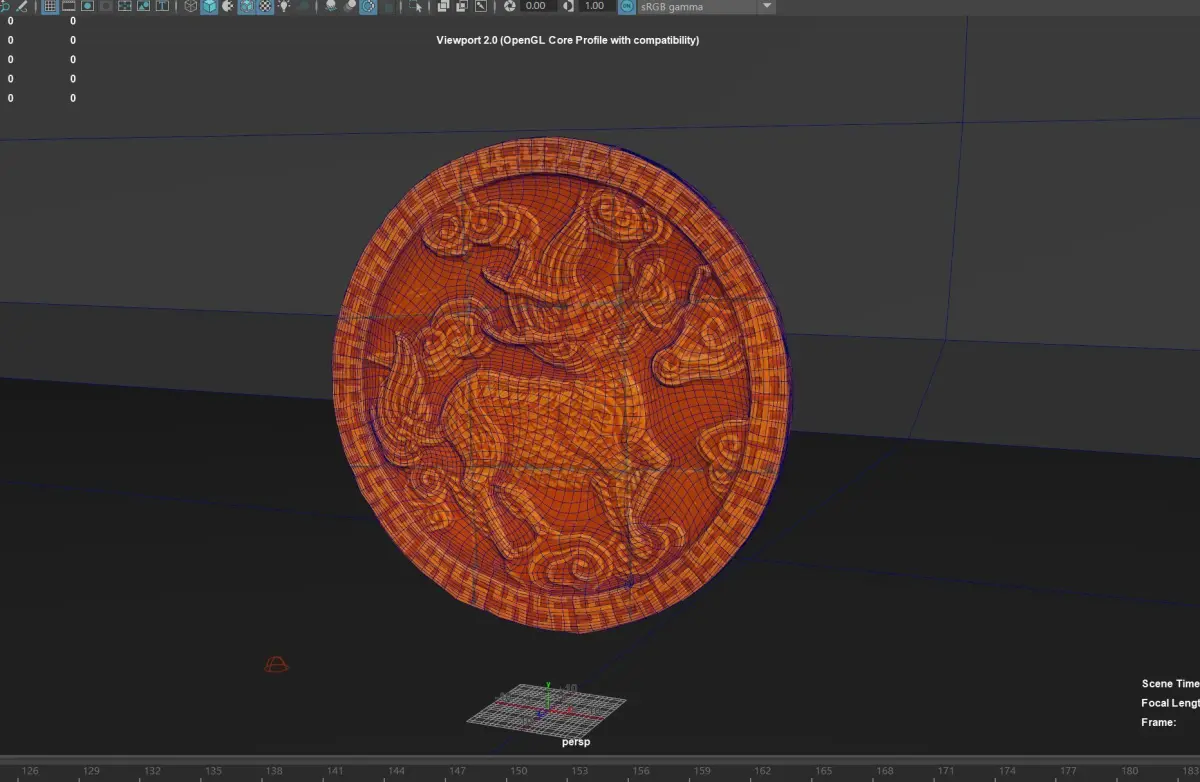Screen dimensions: 1200x782
Task: Jump to frame 156 on time slider
Action: pos(641,771)
